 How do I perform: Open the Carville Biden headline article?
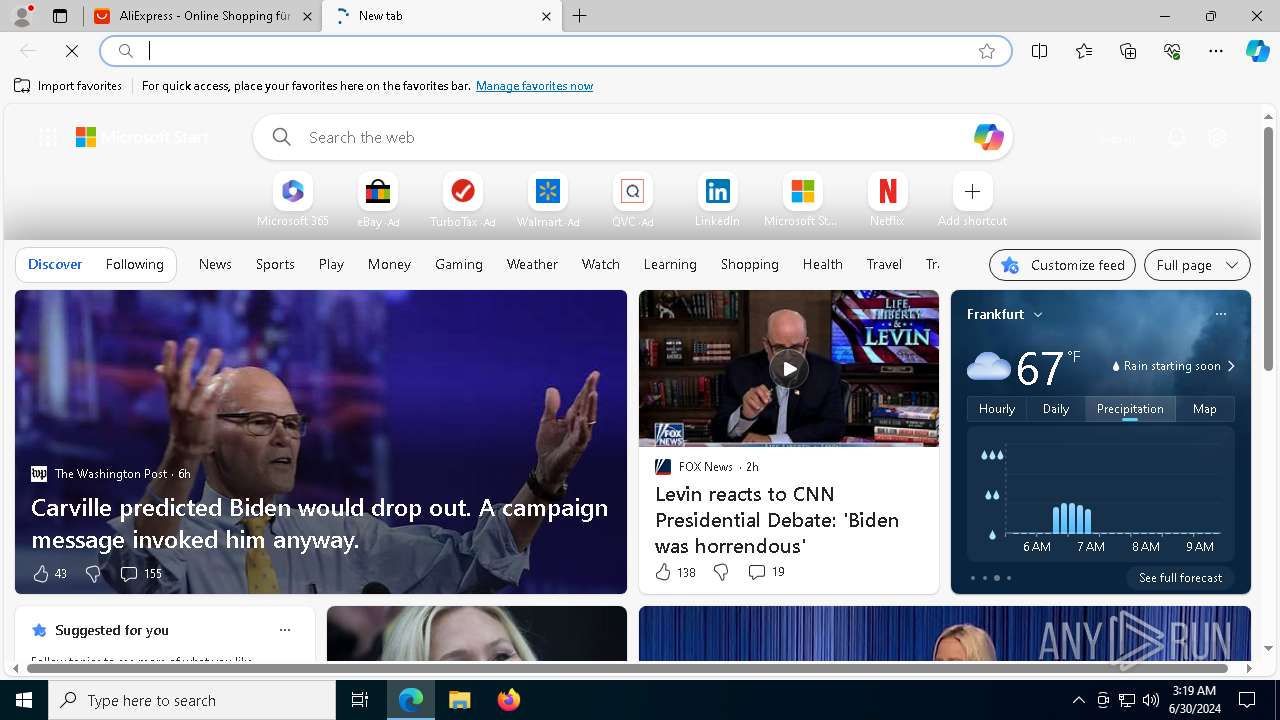point(319,523)
